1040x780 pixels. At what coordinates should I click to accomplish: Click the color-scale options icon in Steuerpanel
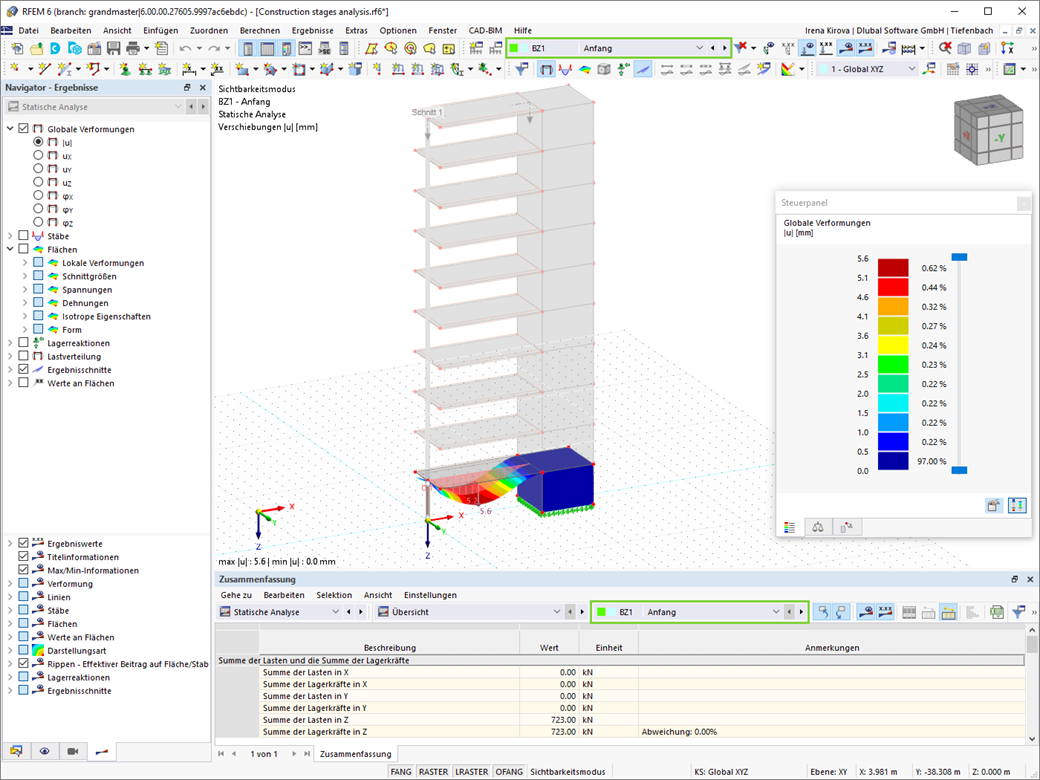pos(1017,506)
